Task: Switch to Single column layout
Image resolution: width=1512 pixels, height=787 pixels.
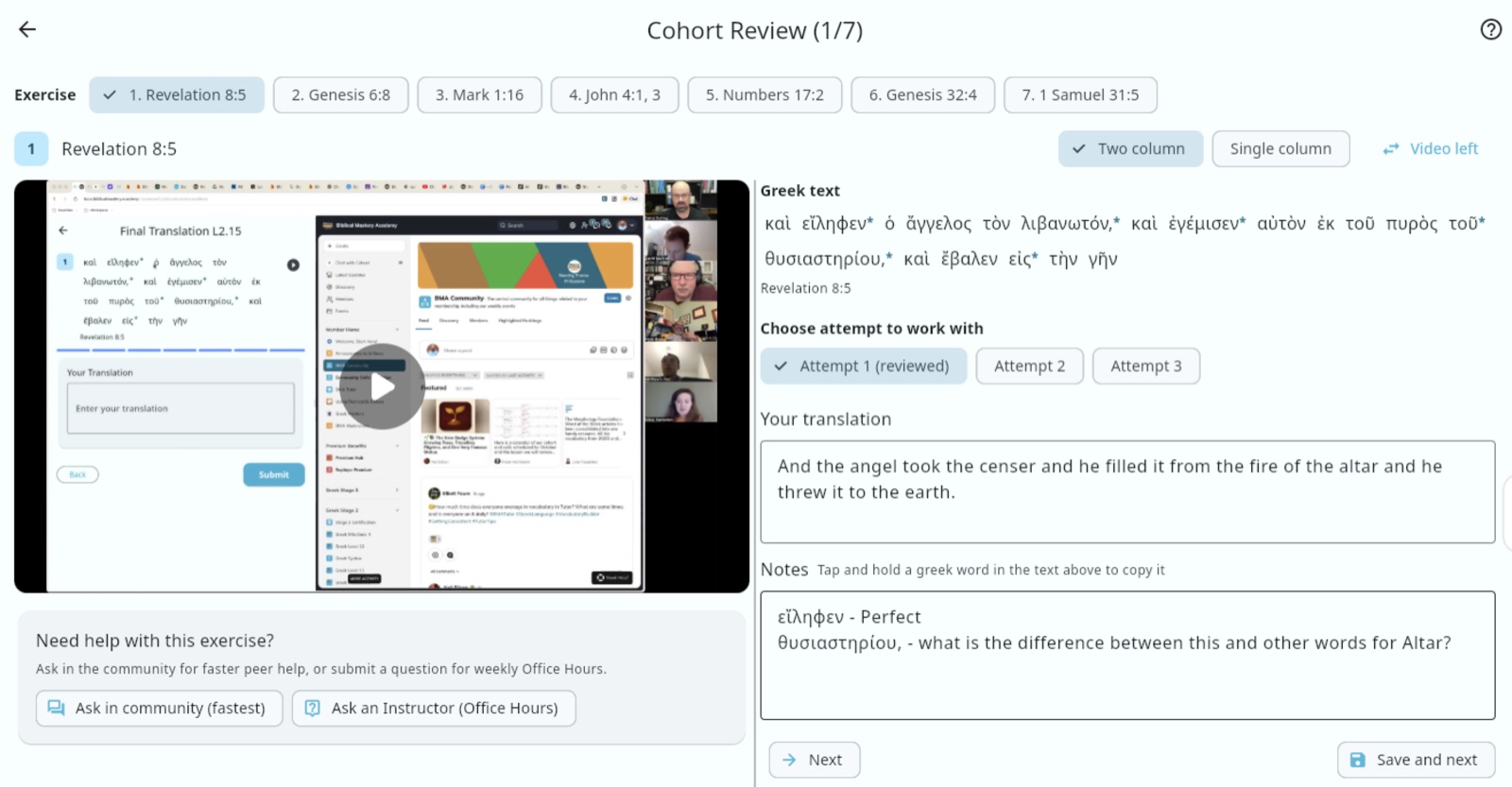Action: pos(1280,149)
